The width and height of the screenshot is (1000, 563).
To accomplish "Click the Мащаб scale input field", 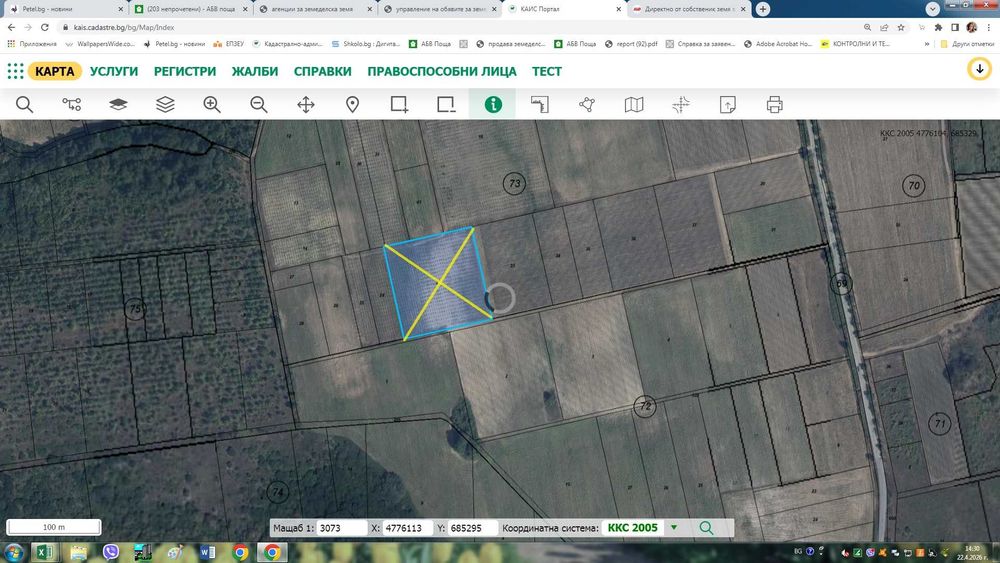I will click(341, 528).
